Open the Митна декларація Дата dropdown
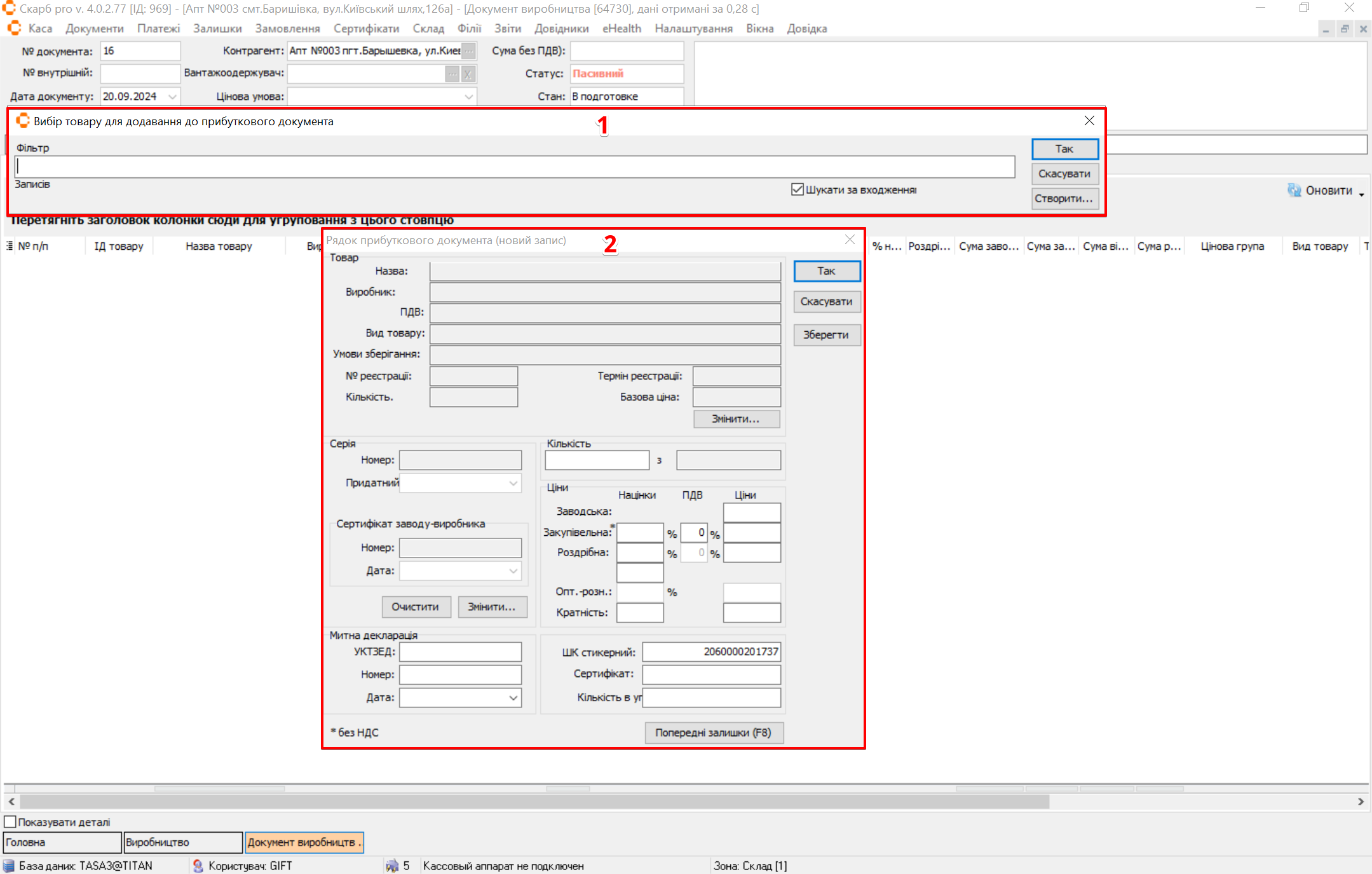Screen dimensions: 1372x874 [x=513, y=697]
